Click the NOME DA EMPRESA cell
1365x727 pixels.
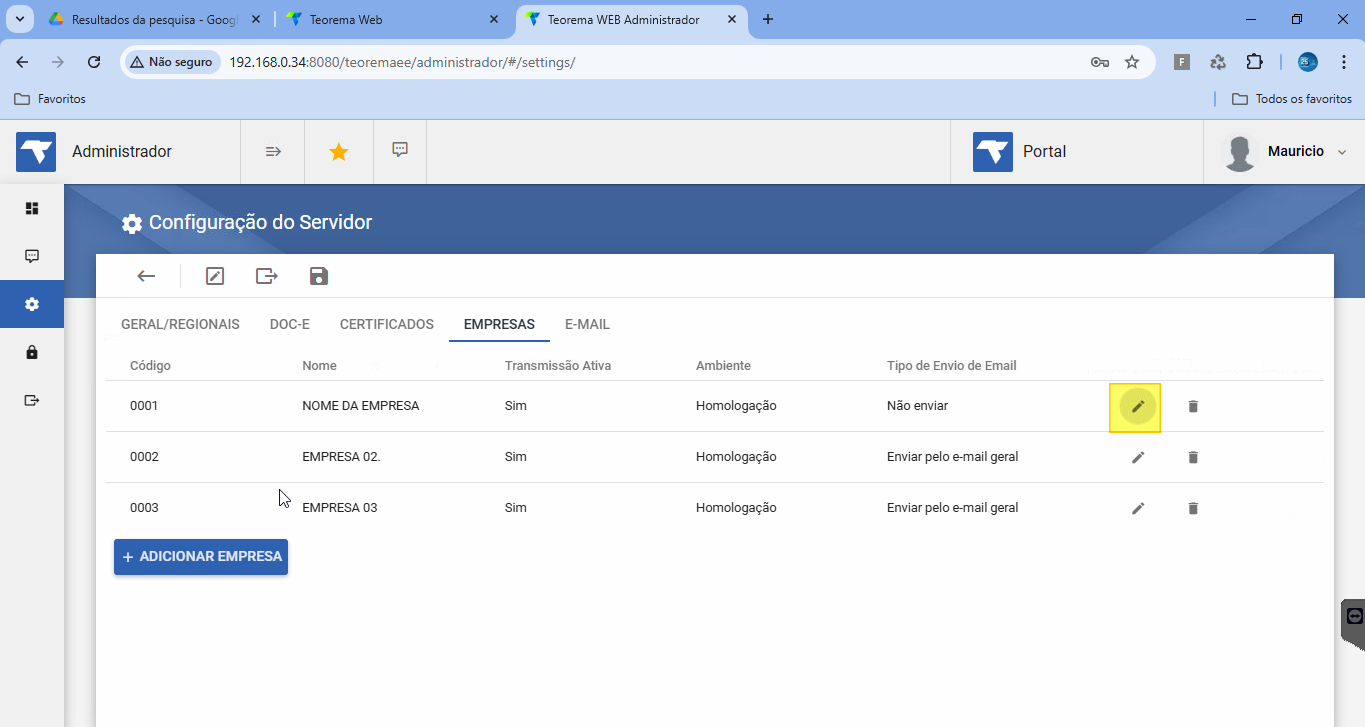[361, 406]
